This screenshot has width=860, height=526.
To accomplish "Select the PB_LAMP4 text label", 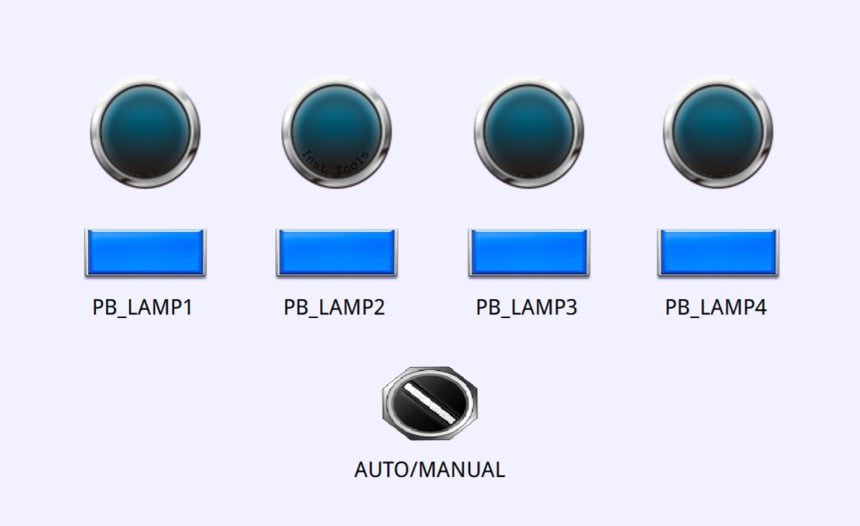I will (x=716, y=308).
